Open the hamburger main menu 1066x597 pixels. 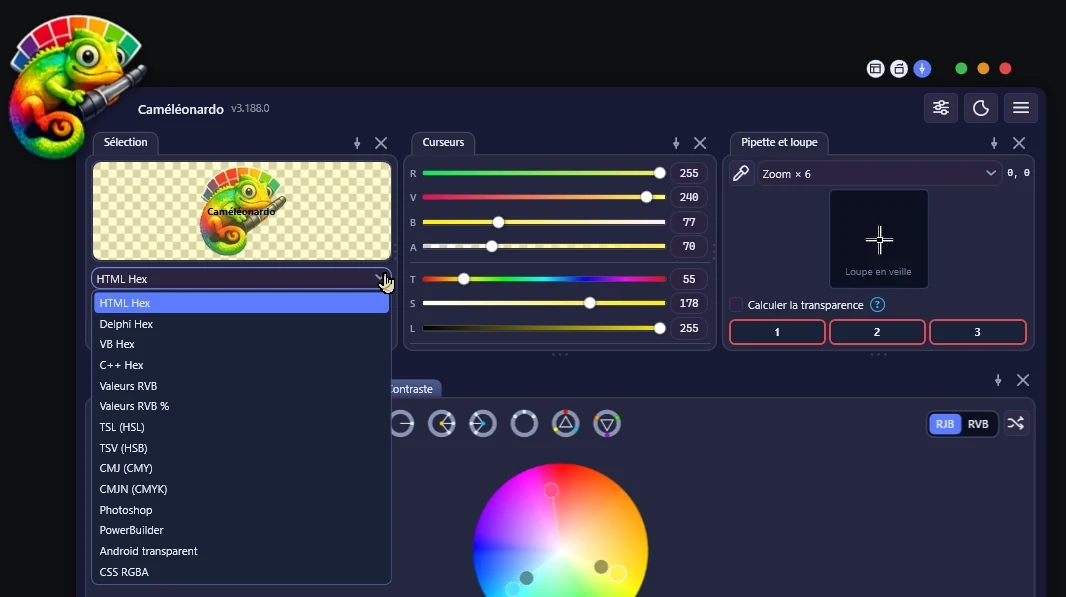click(1021, 108)
